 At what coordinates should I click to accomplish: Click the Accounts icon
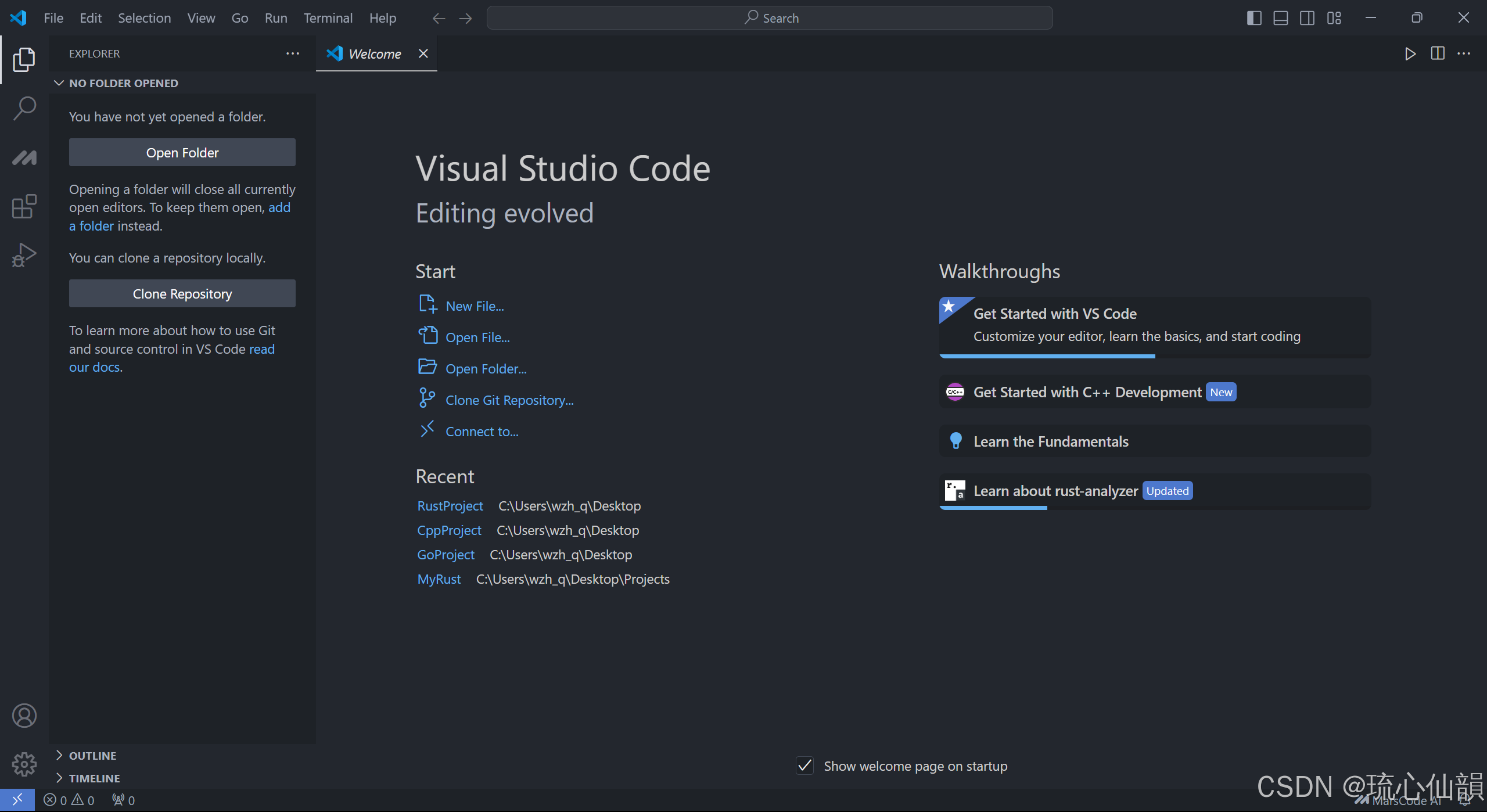pos(24,716)
